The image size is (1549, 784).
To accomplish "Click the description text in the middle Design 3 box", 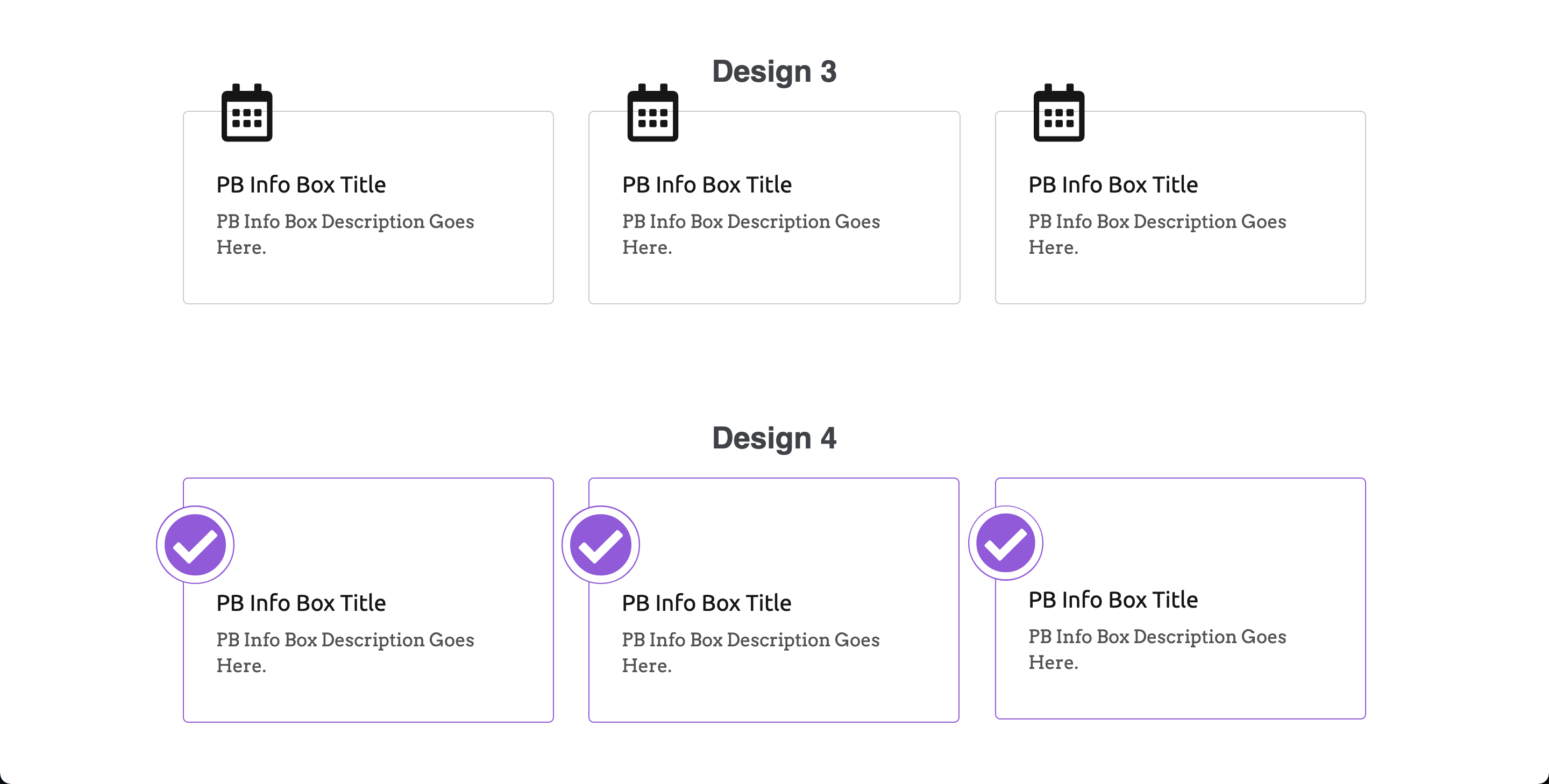I will [751, 234].
